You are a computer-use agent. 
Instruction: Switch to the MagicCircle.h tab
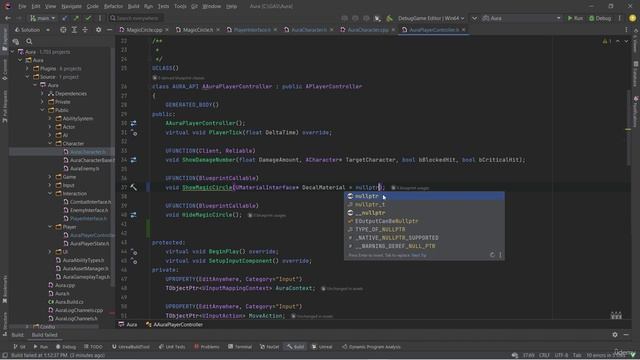[x=198, y=30]
